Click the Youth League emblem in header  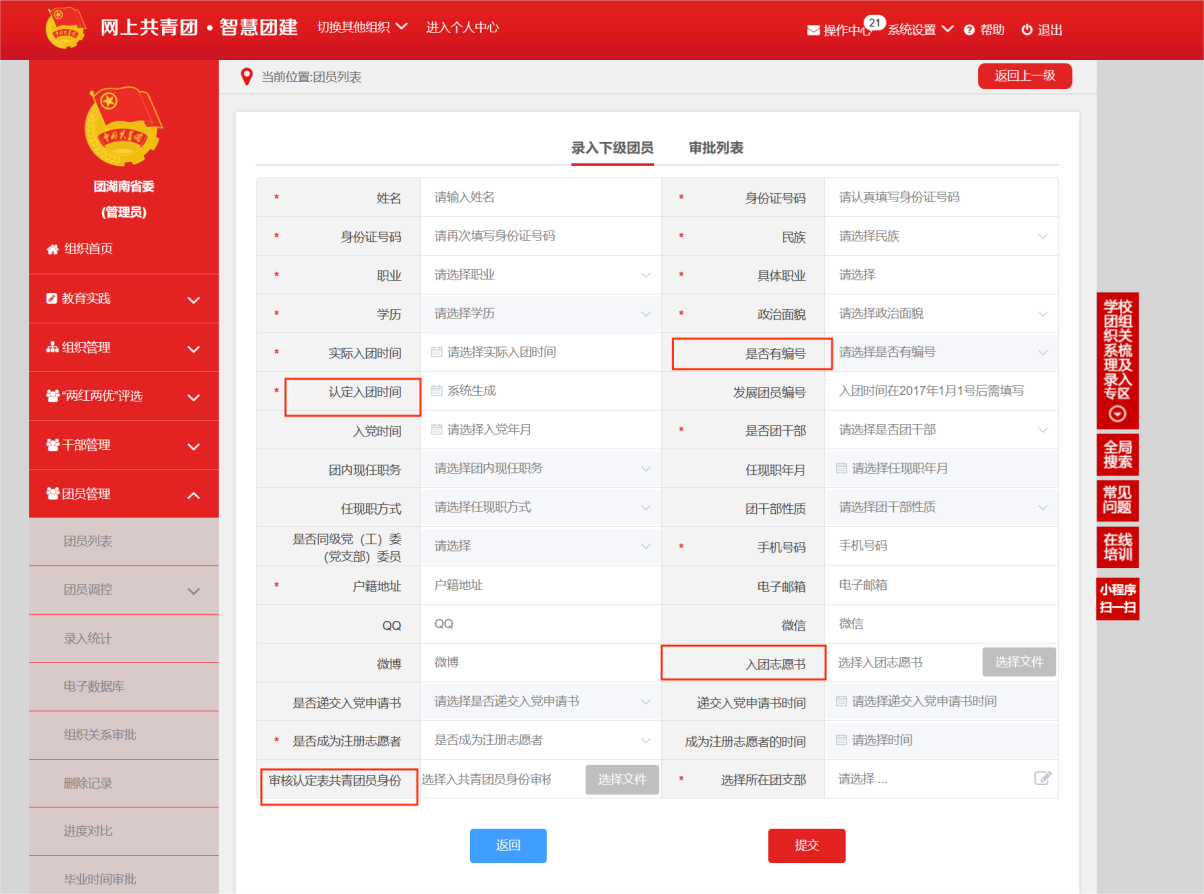[x=66, y=28]
